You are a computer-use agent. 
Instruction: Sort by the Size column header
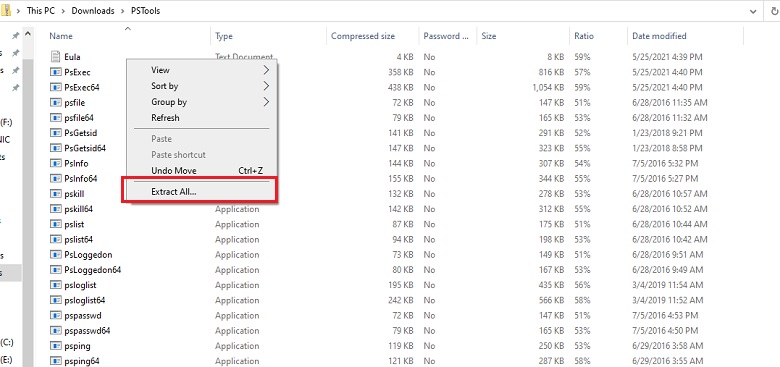(x=489, y=36)
